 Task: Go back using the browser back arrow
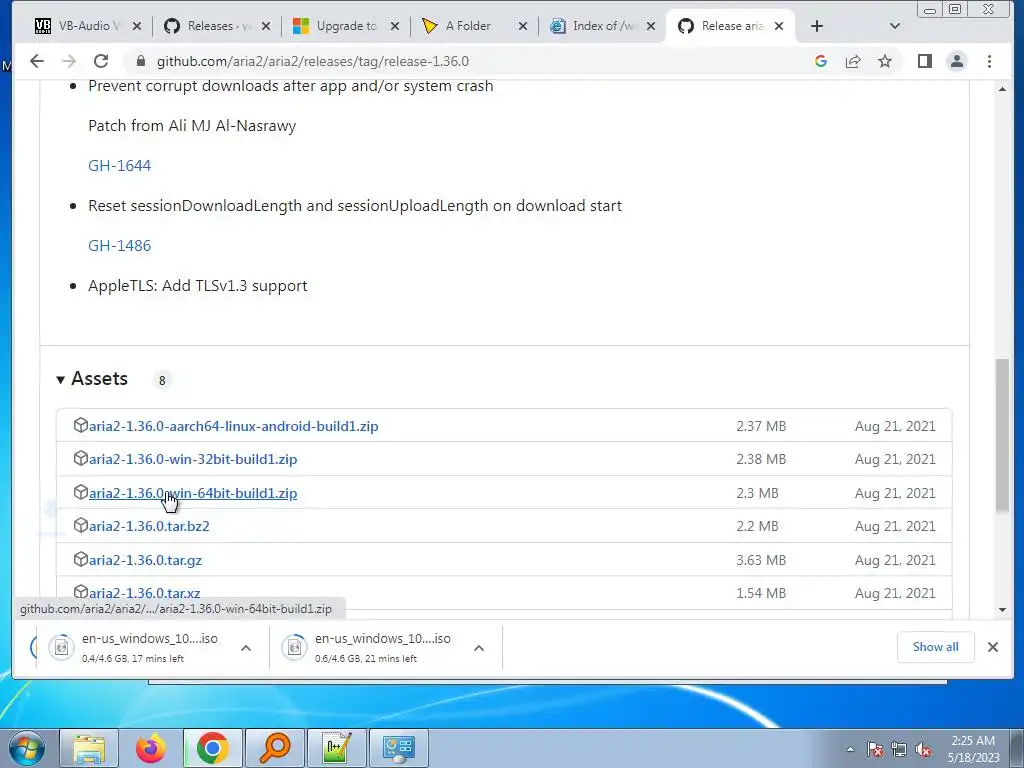click(37, 61)
